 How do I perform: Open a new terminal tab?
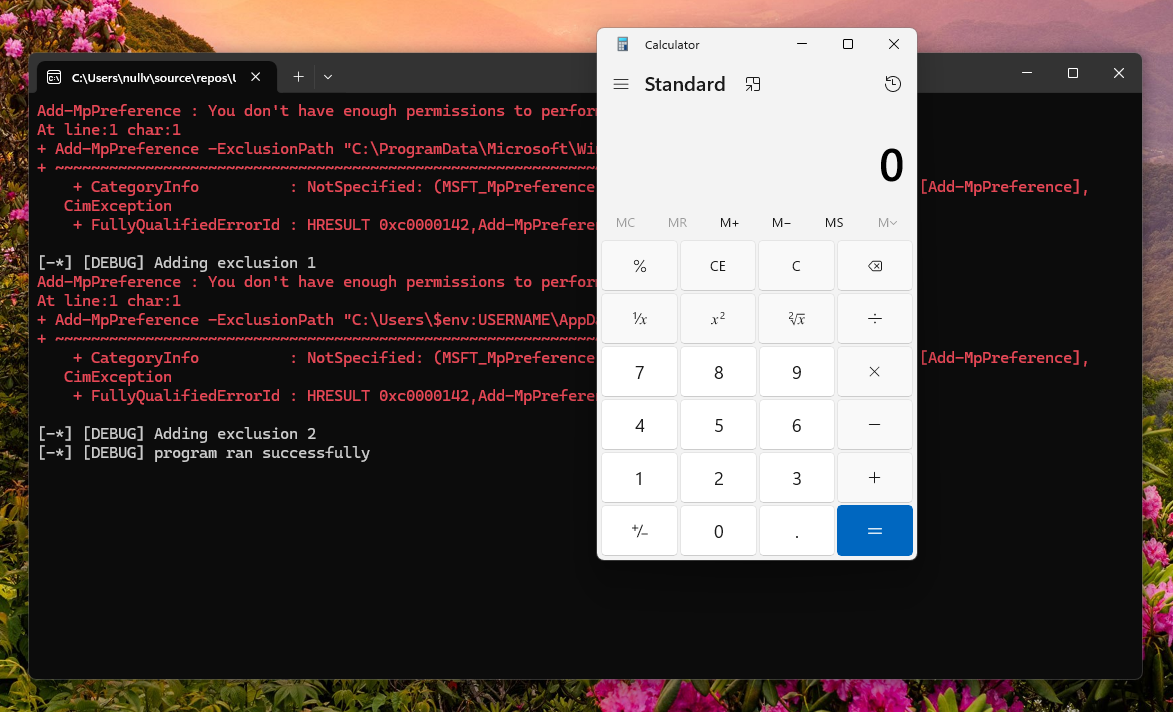tap(298, 76)
